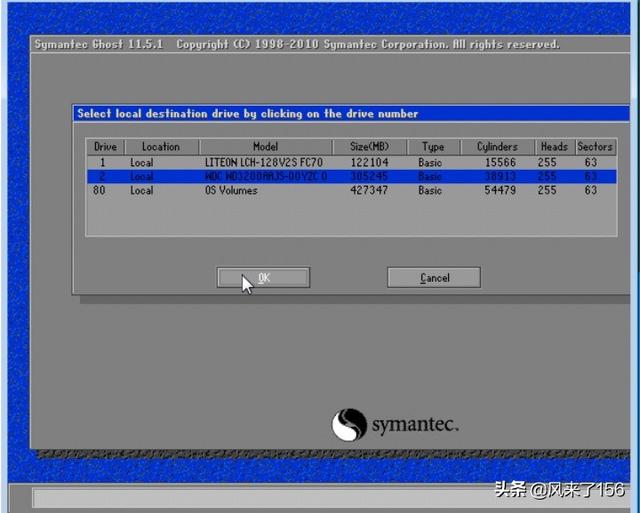640x513 pixels.
Task: Click the OK button
Action: (x=263, y=278)
